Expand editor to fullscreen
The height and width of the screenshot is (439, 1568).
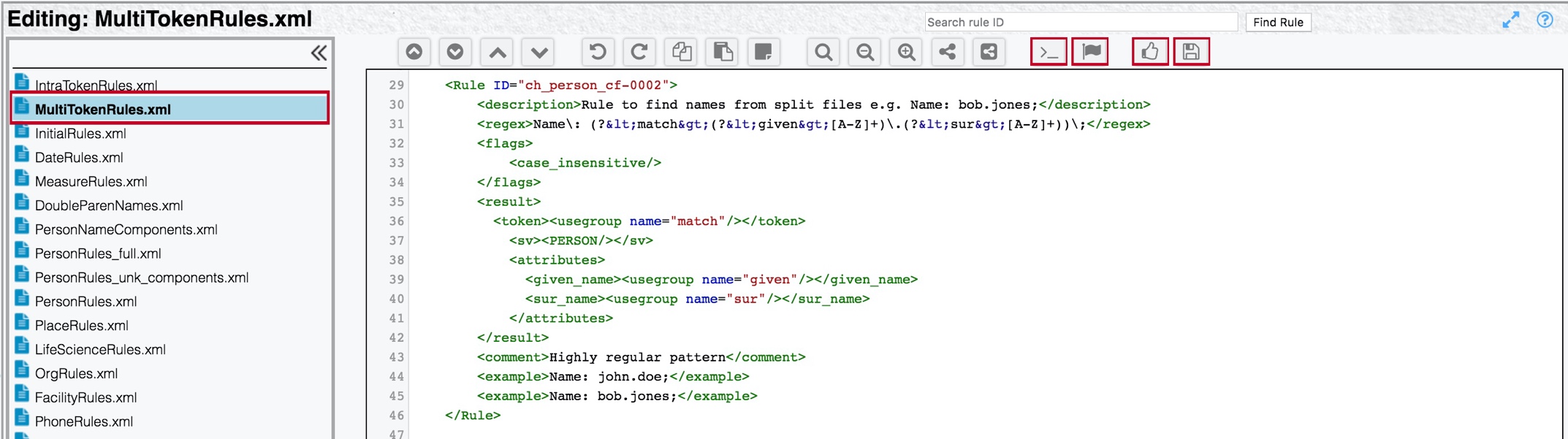coord(1510,20)
